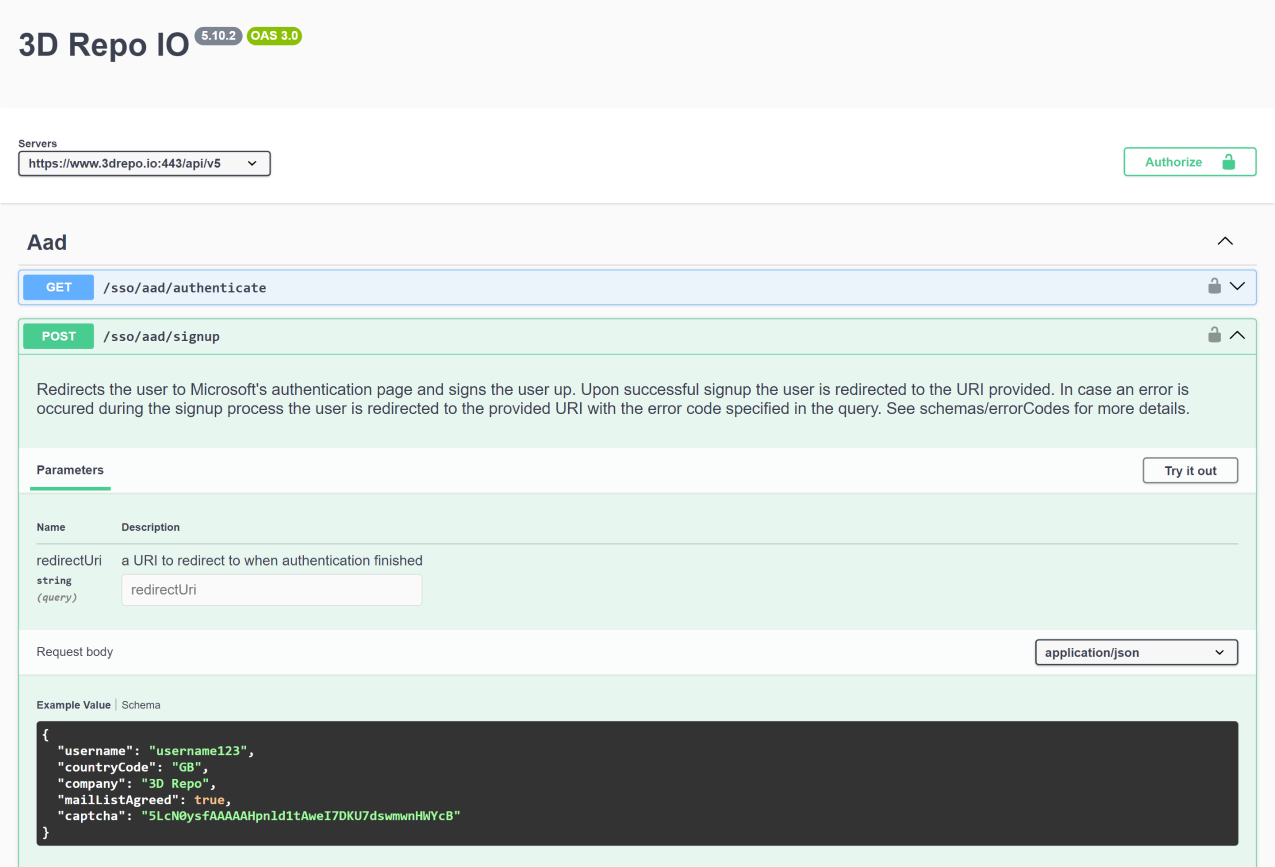Expand the GET /sso/aad/authenticate endpoint
Image resolution: width=1275 pixels, height=867 pixels.
(x=1237, y=286)
